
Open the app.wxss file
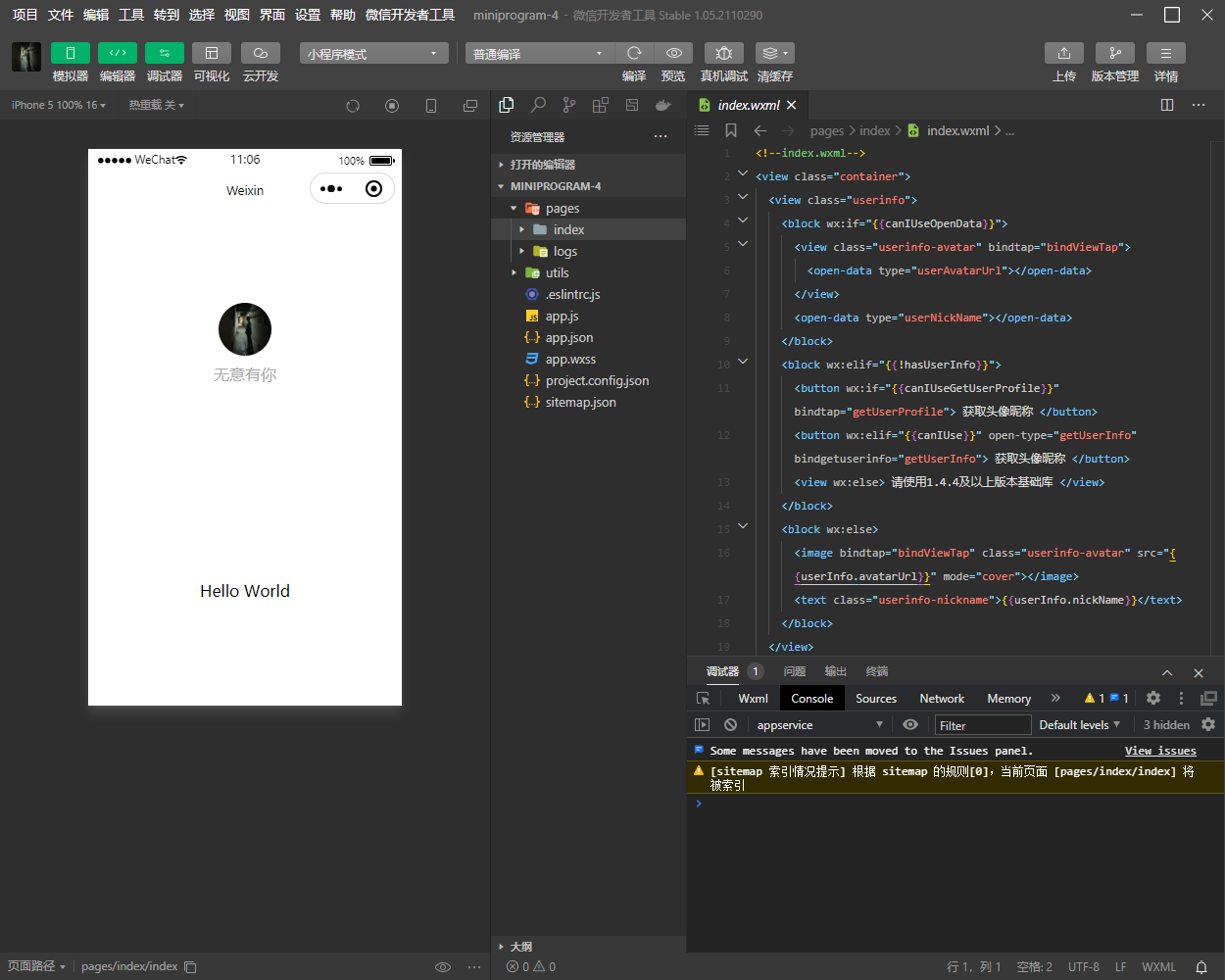click(x=588, y=359)
